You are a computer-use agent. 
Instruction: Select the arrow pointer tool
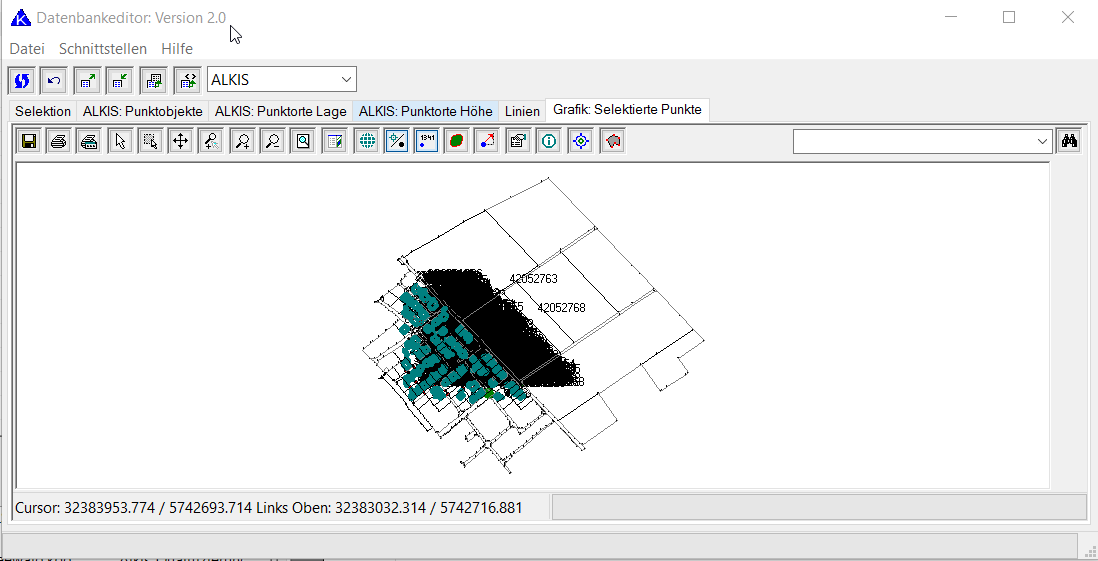[x=120, y=141]
